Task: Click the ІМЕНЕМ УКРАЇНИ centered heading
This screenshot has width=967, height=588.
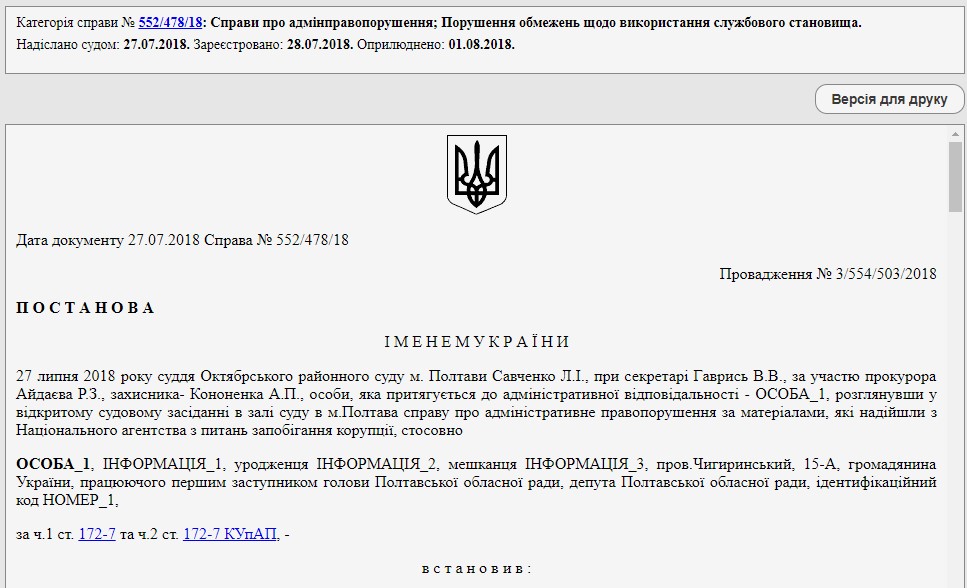Action: [x=476, y=342]
